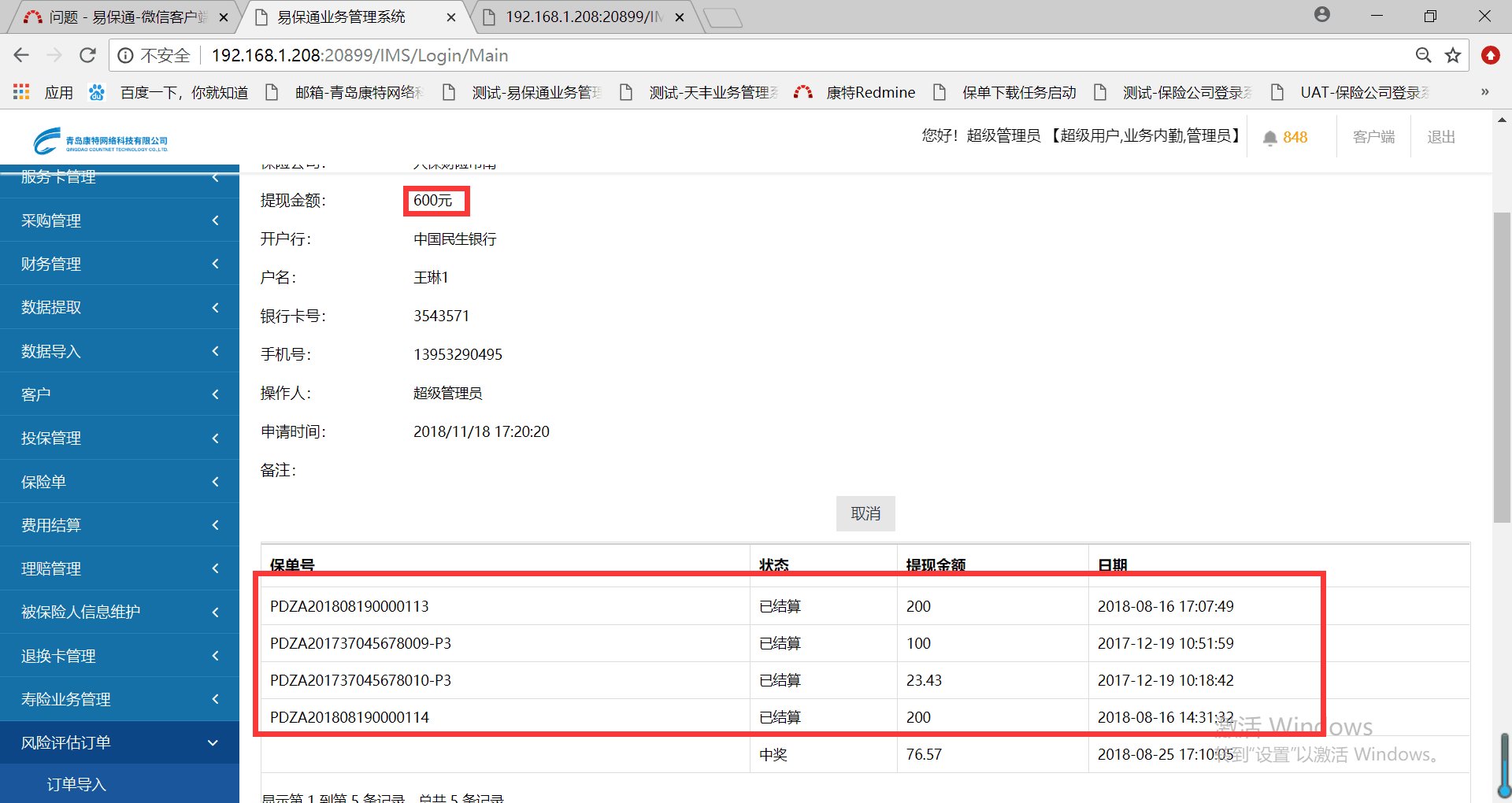The image size is (1512, 803).
Task: Open the 应用 apps grid shortcut
Action: click(x=43, y=92)
